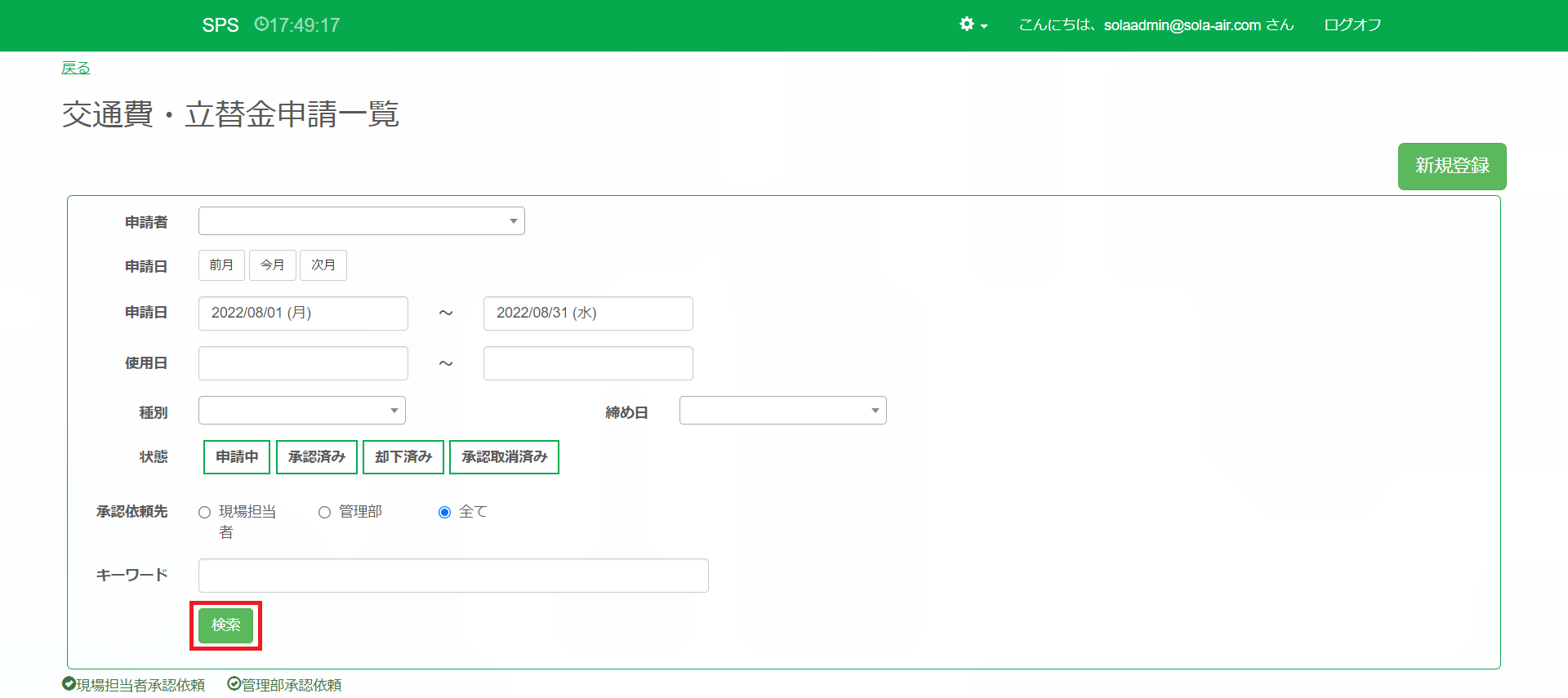Click the 現場担当者承認依頼 check icon
Image resolution: width=1568 pixels, height=698 pixels.
pos(69,684)
